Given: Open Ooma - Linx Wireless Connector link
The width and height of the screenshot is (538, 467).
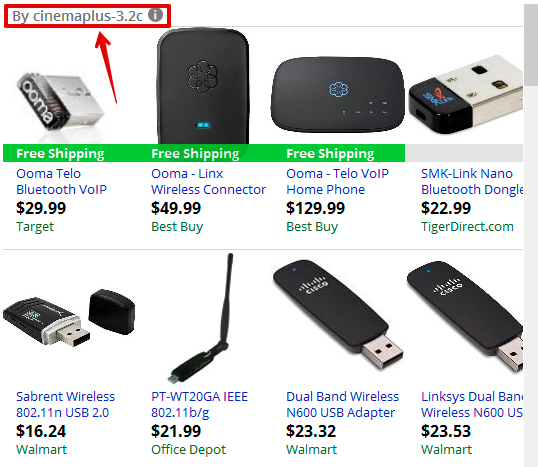Looking at the screenshot, I should pyautogui.click(x=208, y=182).
